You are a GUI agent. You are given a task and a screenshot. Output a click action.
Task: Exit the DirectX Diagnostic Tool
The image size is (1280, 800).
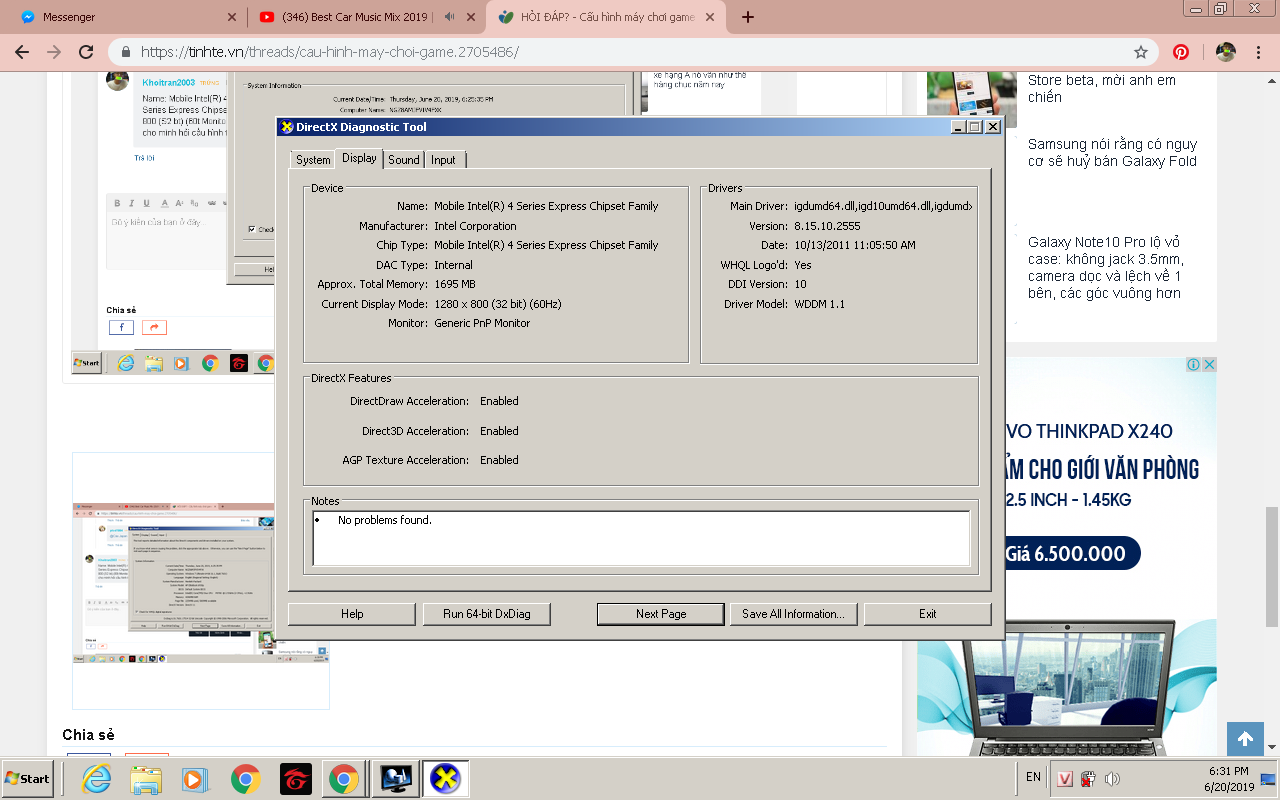(x=928, y=614)
